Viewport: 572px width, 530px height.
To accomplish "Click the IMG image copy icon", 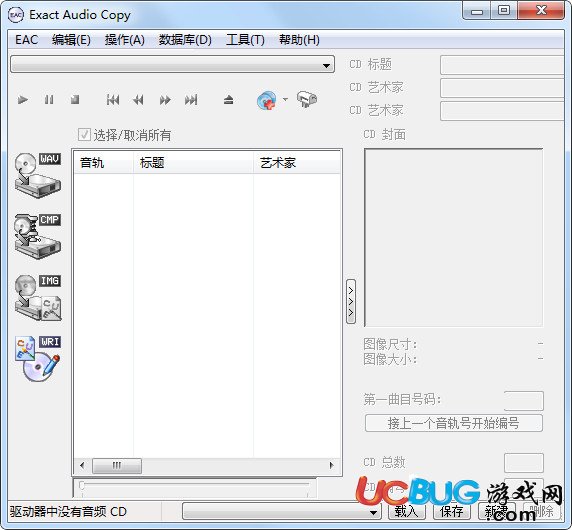I will click(38, 298).
